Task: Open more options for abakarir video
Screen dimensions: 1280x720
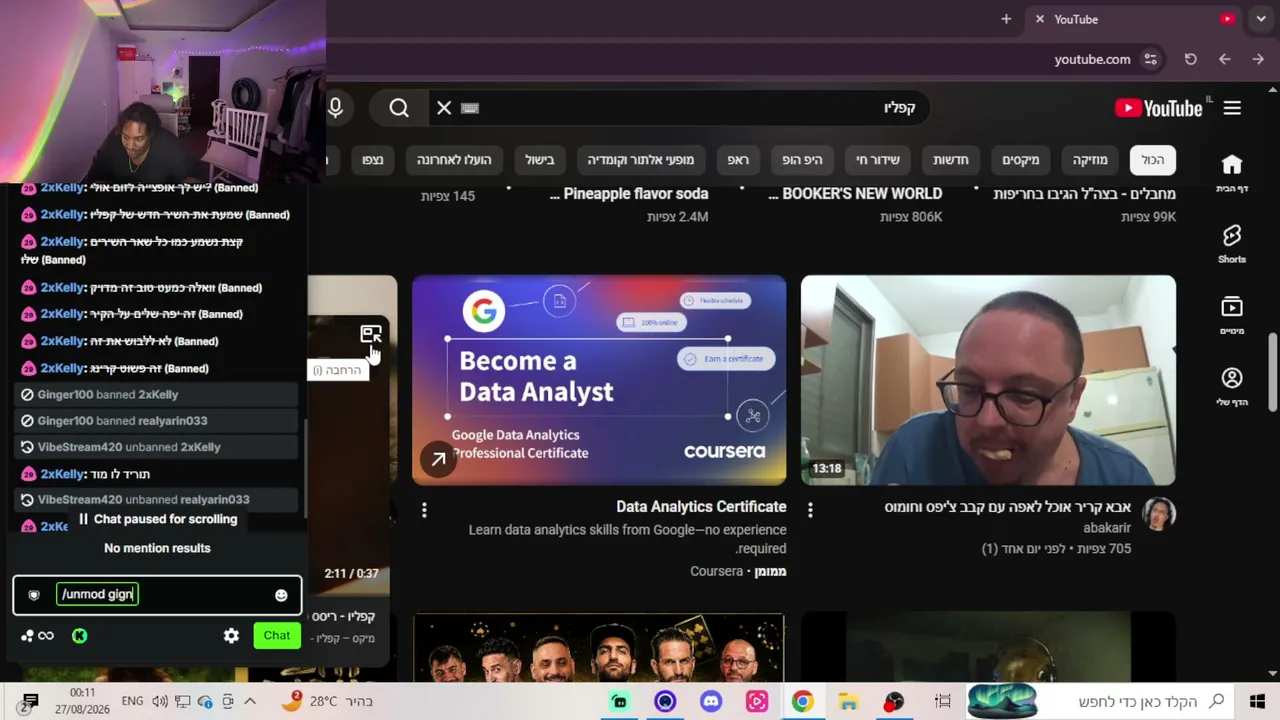Action: point(810,511)
